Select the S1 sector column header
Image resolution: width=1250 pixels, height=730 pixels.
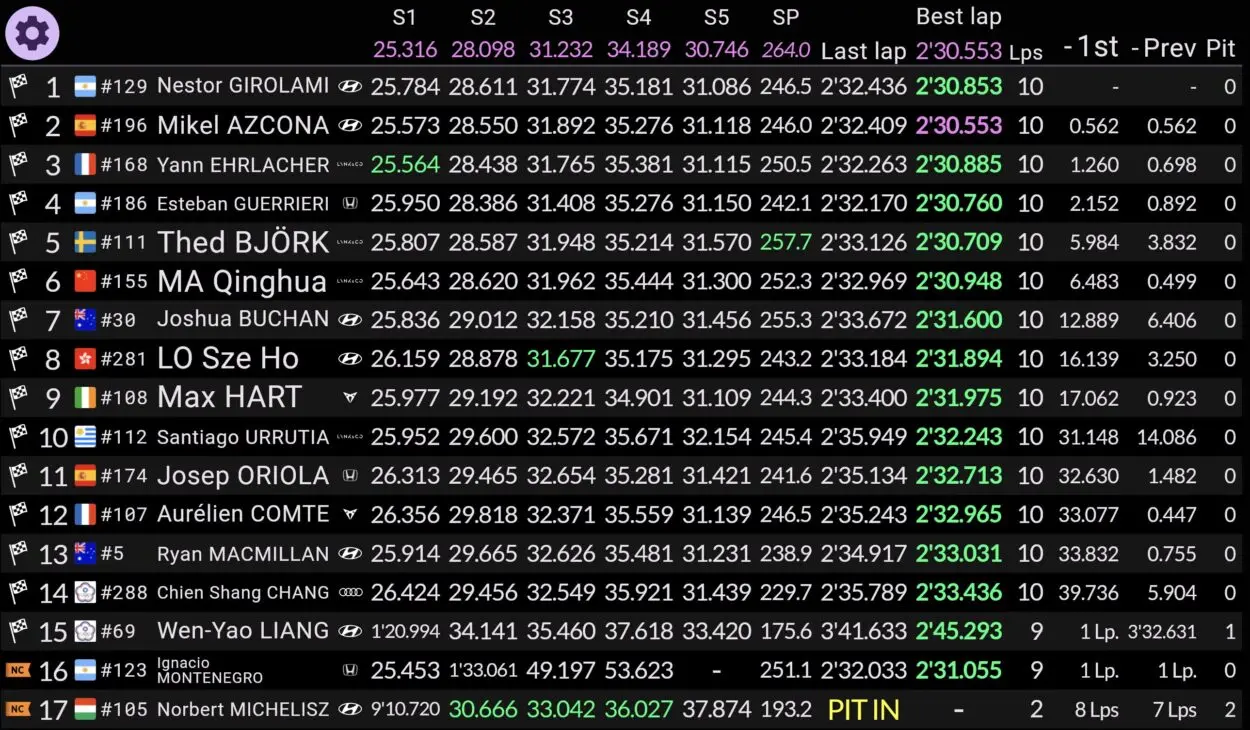tap(404, 17)
